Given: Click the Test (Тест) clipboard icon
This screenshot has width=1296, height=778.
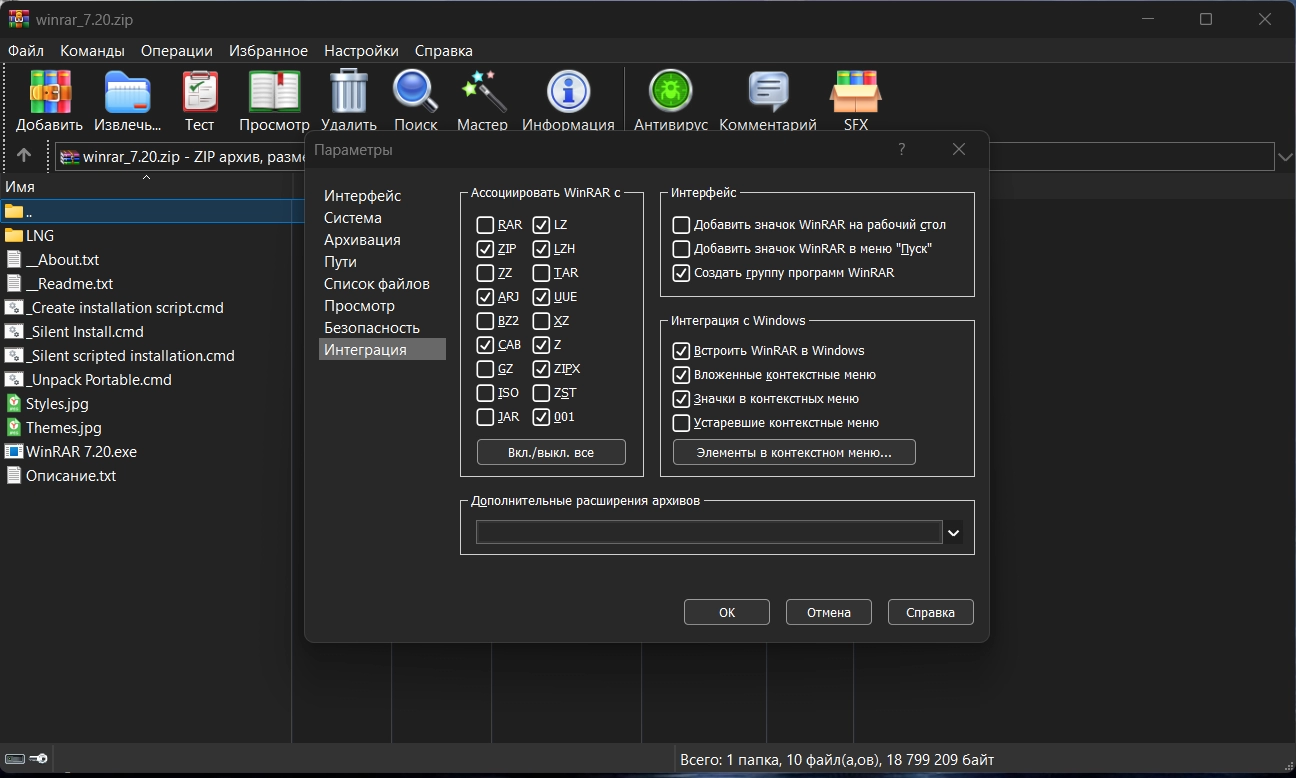Looking at the screenshot, I should click(x=200, y=93).
